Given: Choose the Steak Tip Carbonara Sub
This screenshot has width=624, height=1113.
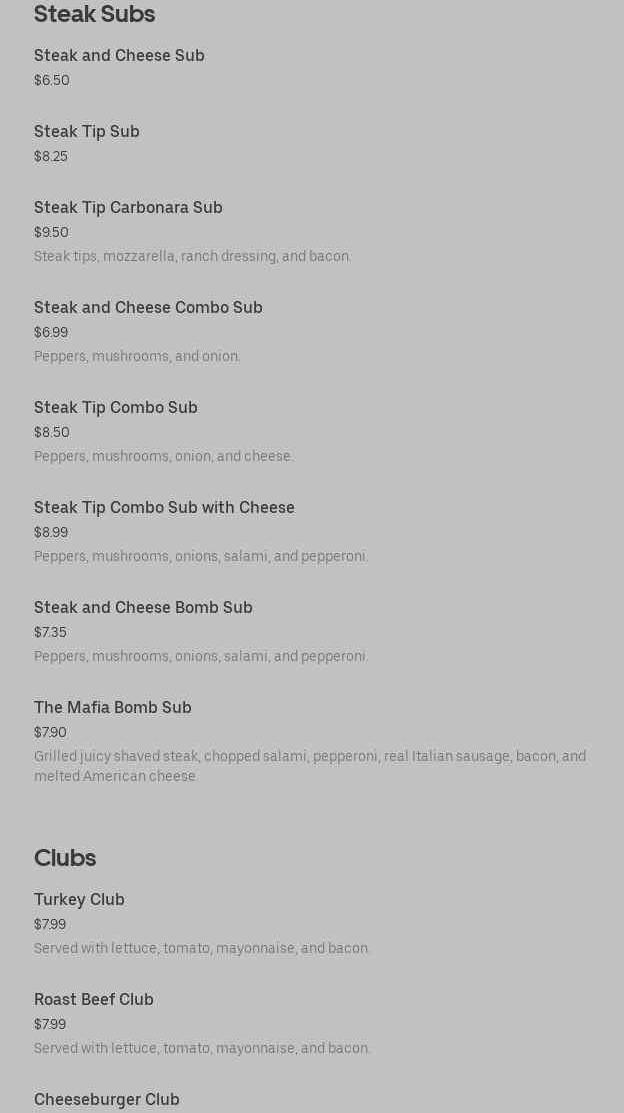Looking at the screenshot, I should (128, 208).
